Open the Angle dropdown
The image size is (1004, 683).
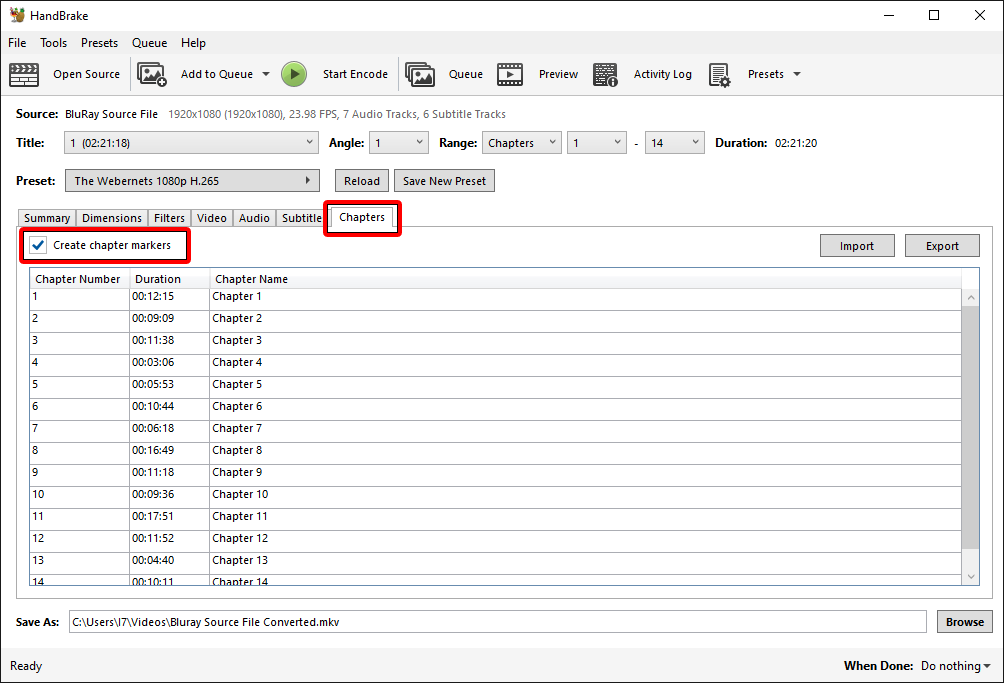[x=398, y=143]
